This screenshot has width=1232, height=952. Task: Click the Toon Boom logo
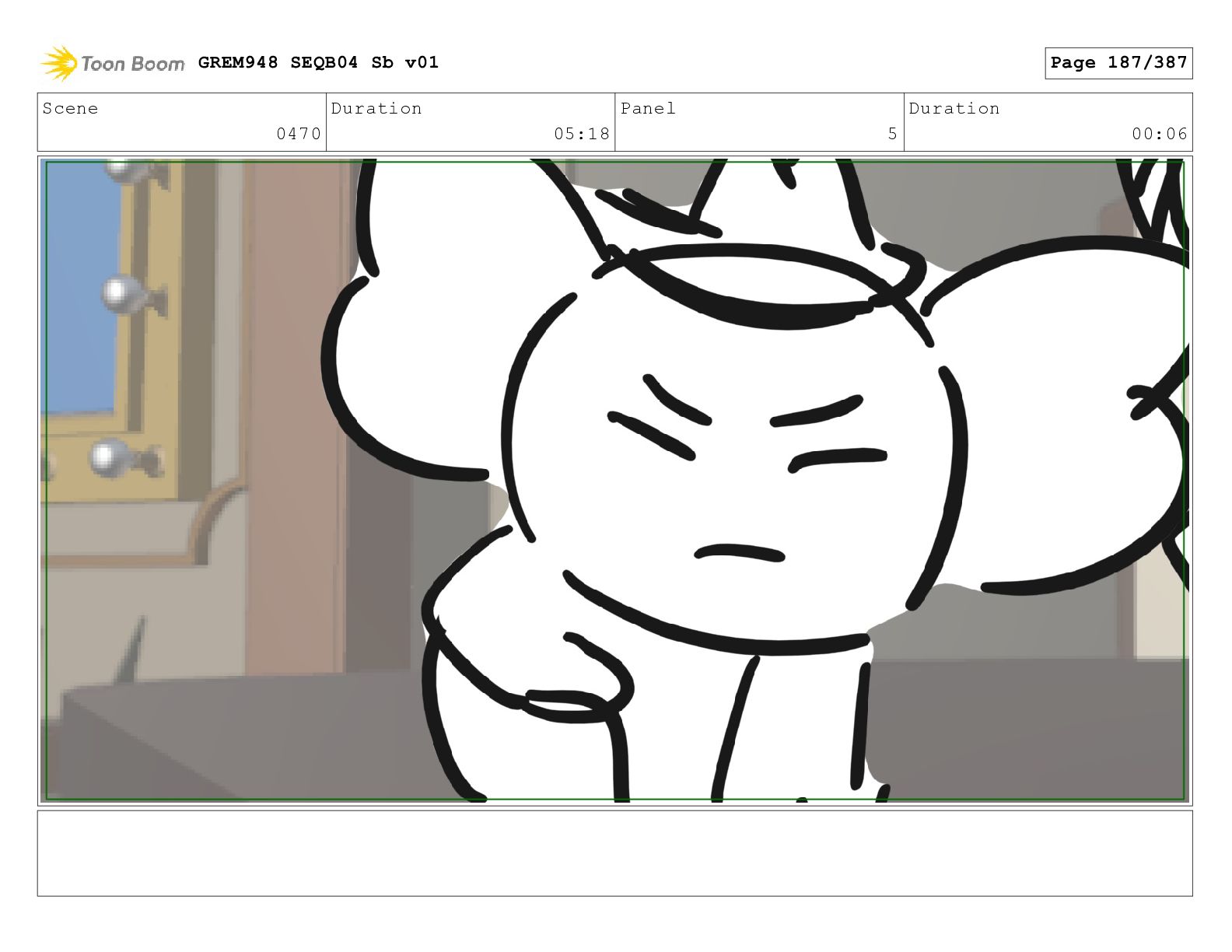(x=113, y=63)
